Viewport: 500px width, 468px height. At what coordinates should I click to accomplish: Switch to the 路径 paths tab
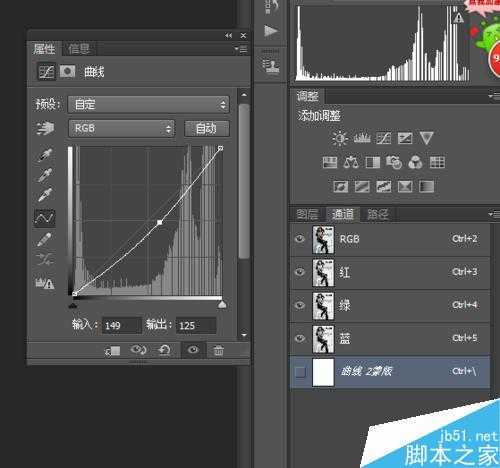point(378,214)
